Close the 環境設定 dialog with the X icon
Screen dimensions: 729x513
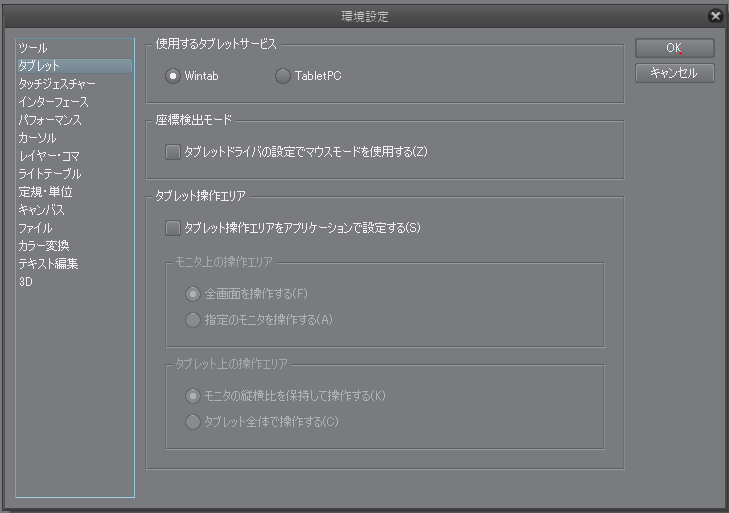[x=715, y=16]
